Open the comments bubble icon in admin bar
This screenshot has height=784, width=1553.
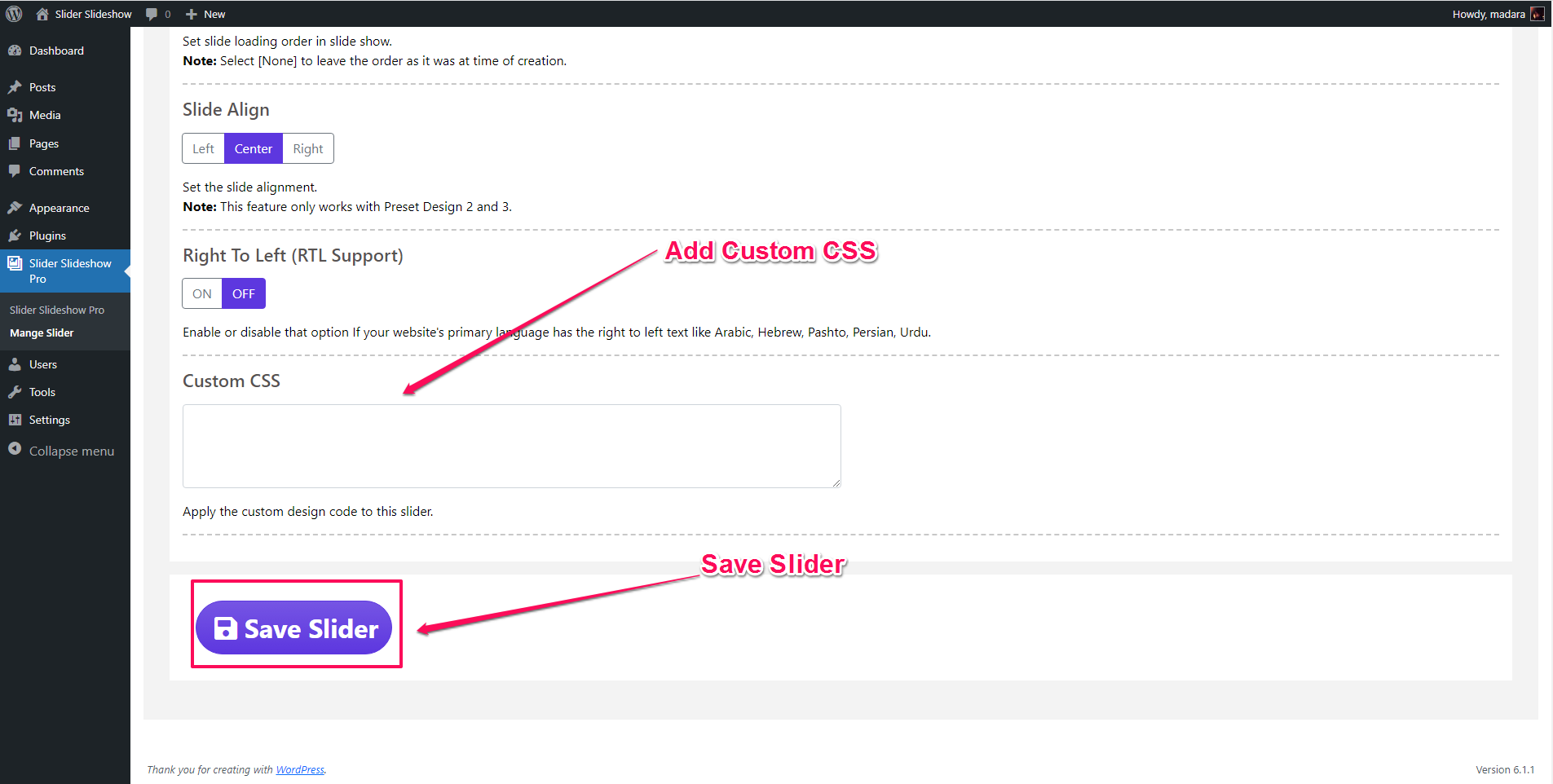pos(152,14)
